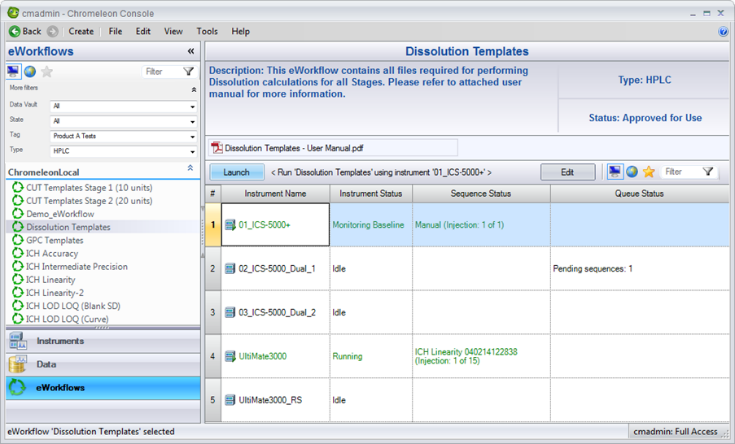Click the UltiMate3000 running instrument icon

230,355
